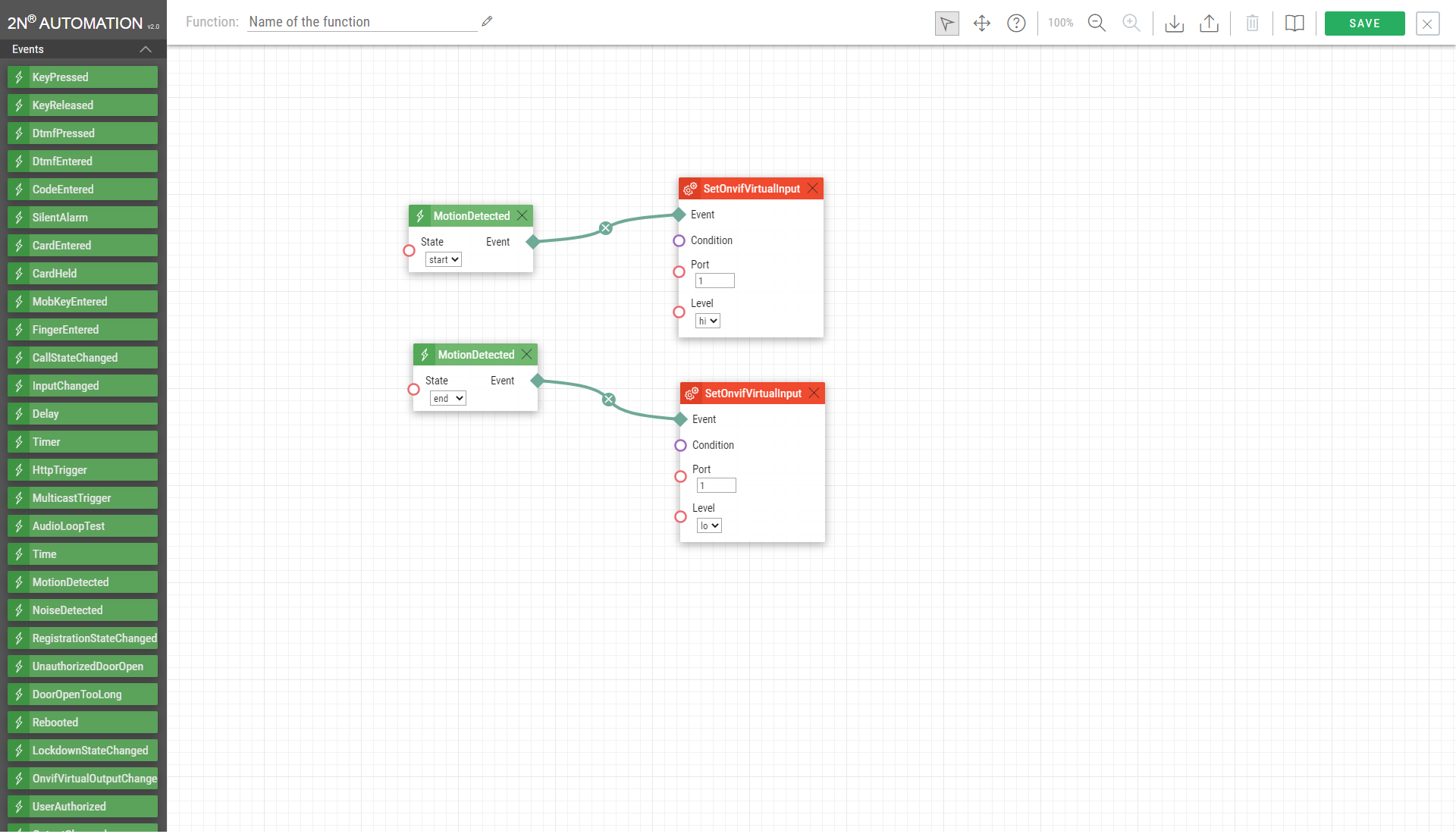1456x834 pixels.
Task: Click Port field of upper SetOnvifVirtualInput
Action: (x=714, y=281)
